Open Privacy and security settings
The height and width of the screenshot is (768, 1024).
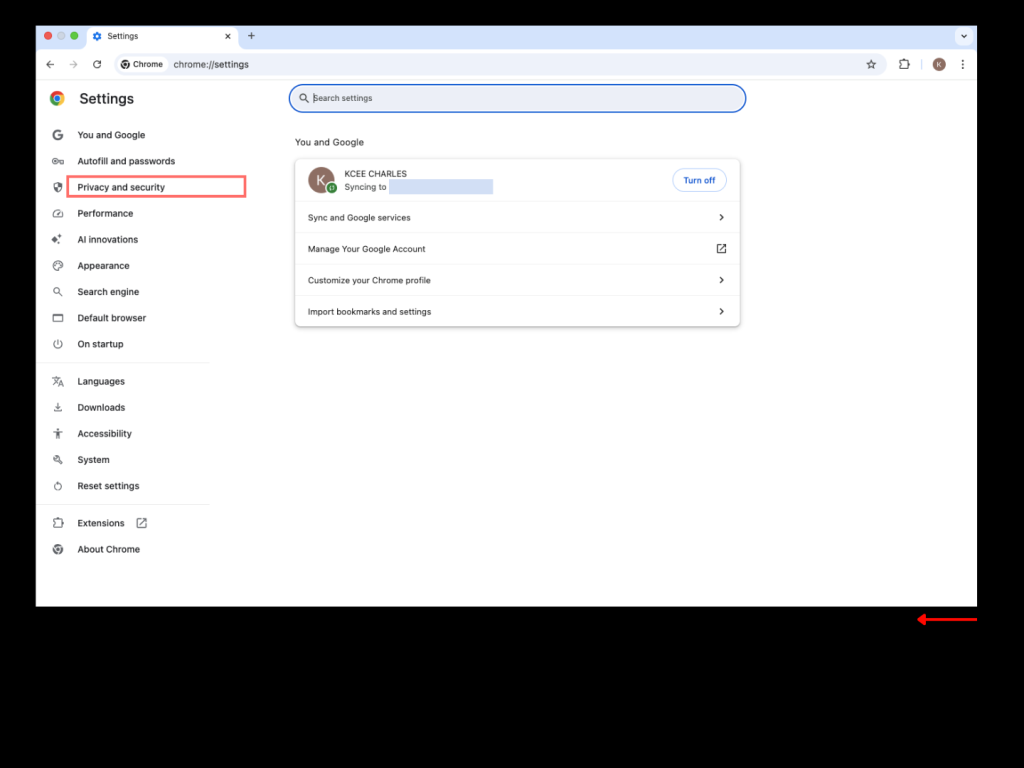pyautogui.click(x=121, y=187)
